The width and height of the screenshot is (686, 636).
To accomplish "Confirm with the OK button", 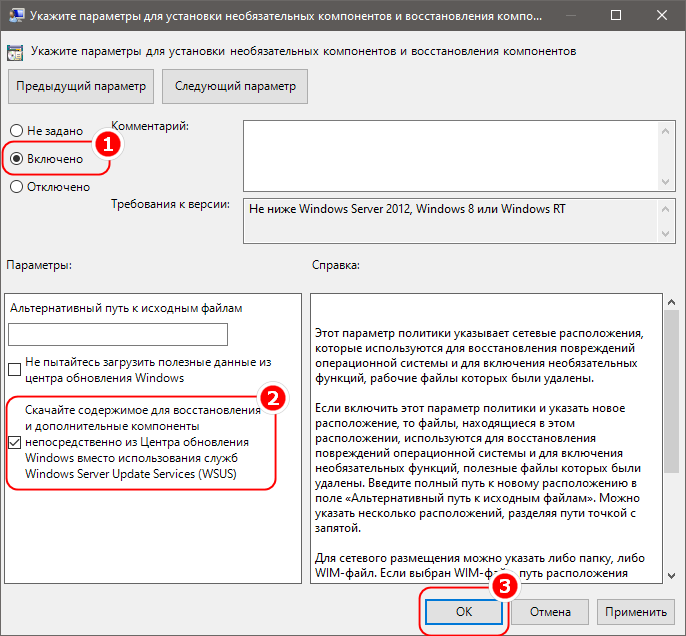I will (464, 611).
